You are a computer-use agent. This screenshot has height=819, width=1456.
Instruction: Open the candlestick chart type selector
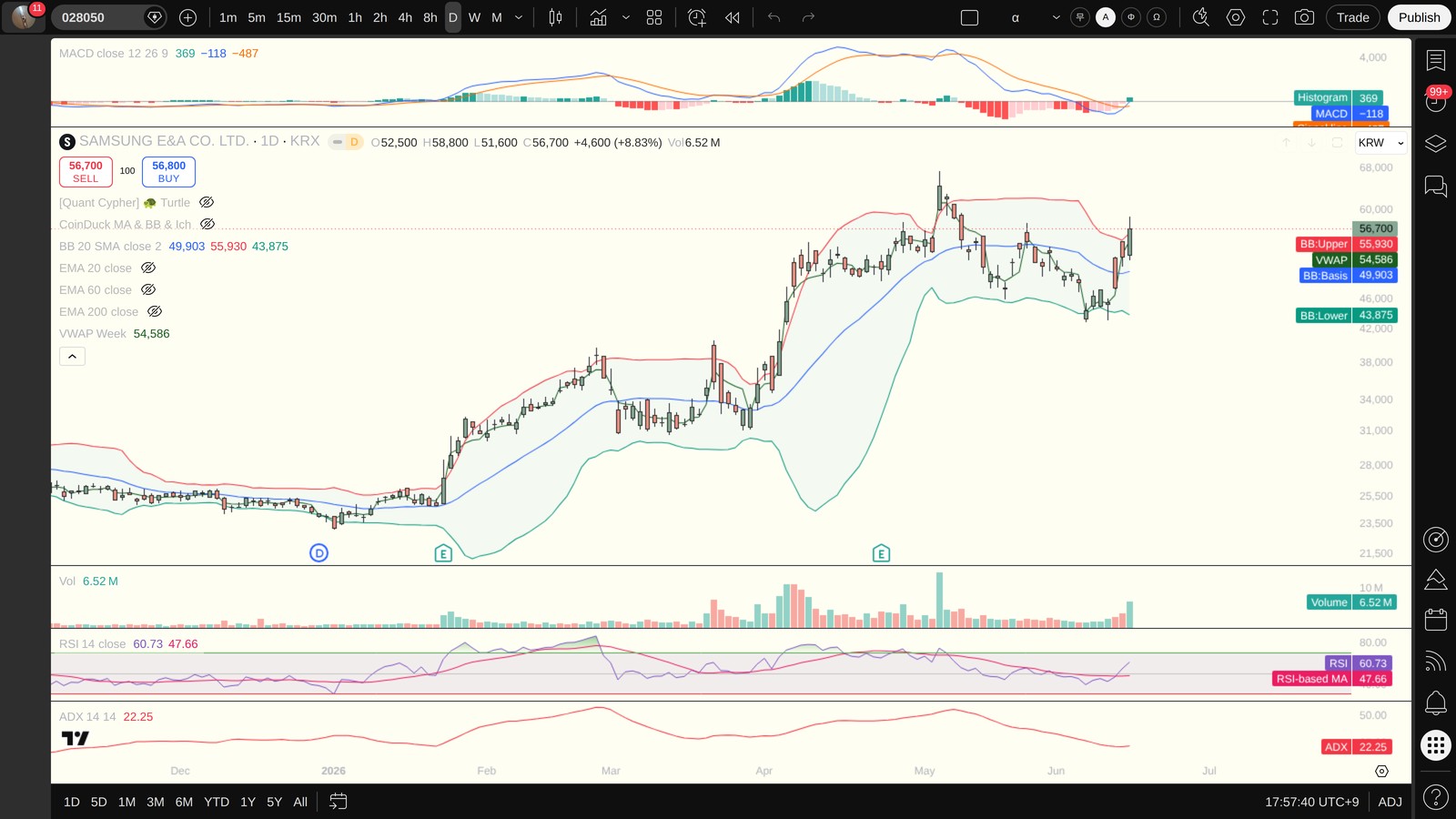pos(555,17)
